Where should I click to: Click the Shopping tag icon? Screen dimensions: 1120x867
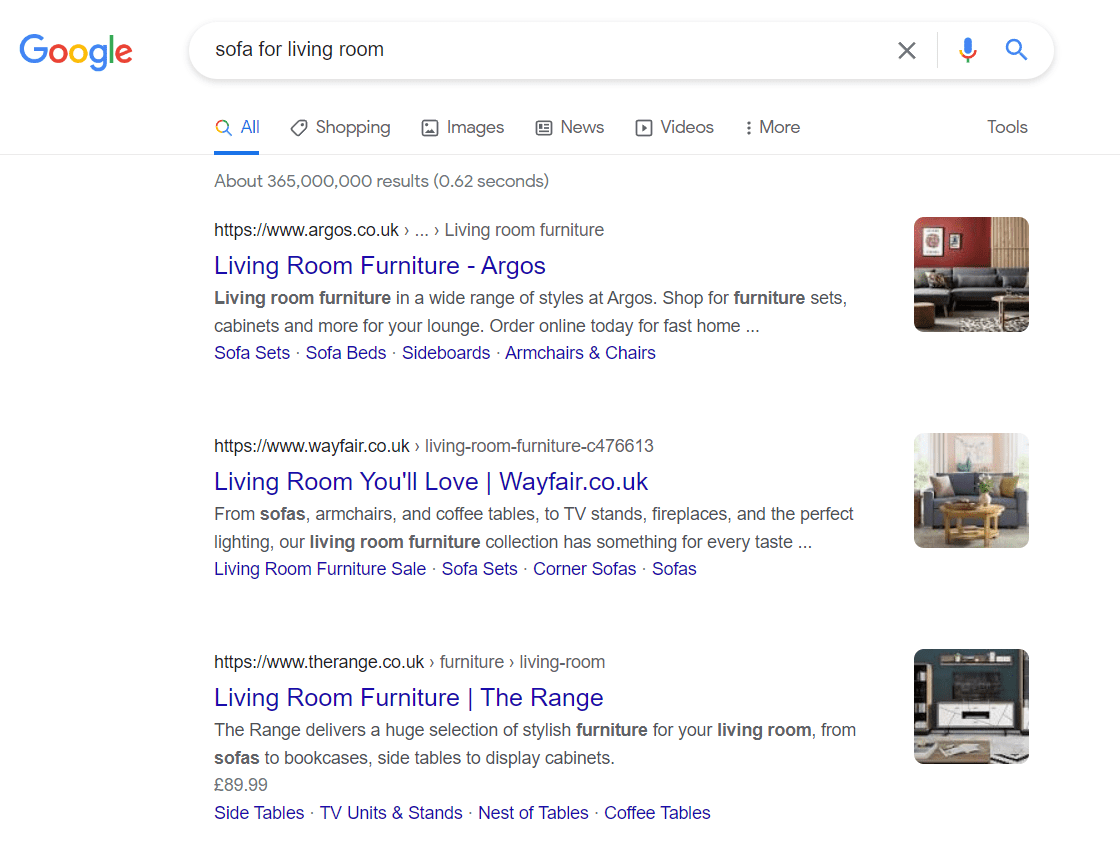(x=298, y=127)
